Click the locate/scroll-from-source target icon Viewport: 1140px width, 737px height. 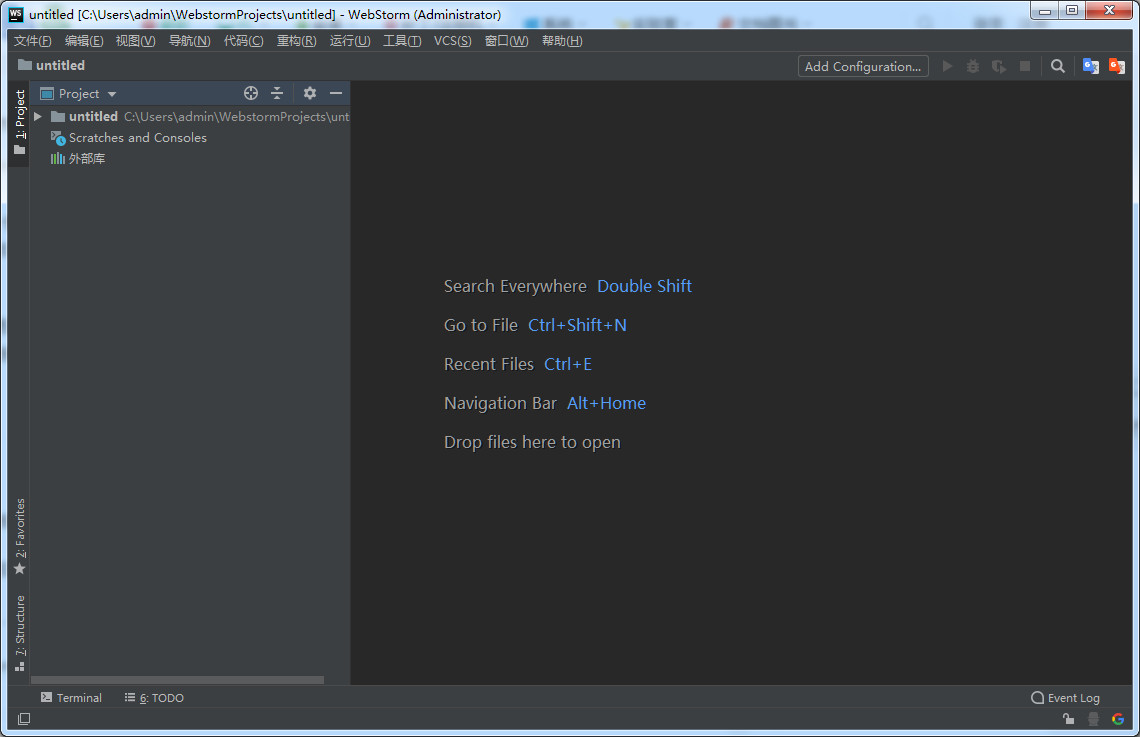(x=251, y=93)
